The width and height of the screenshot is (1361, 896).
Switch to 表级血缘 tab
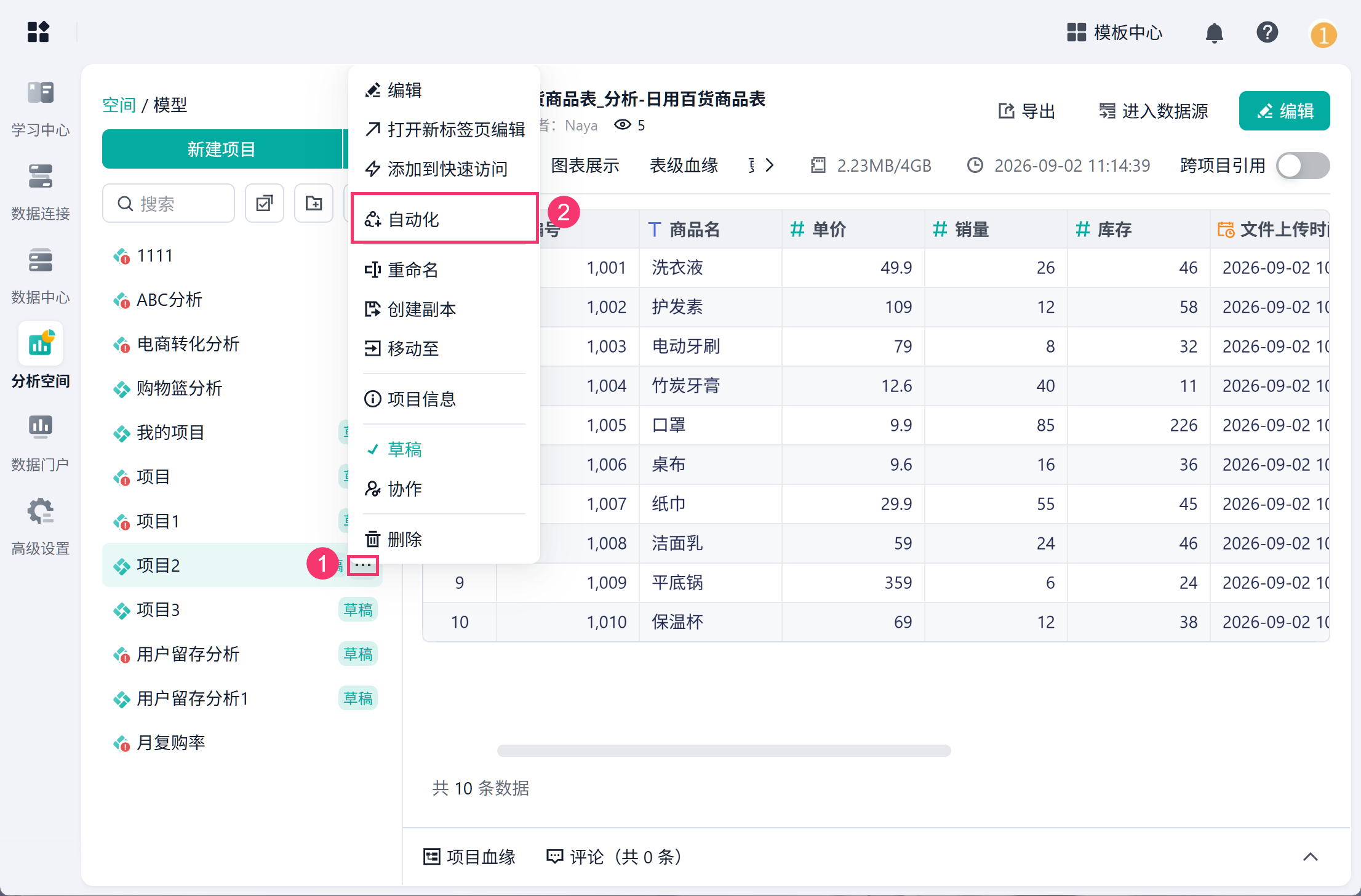(x=684, y=166)
